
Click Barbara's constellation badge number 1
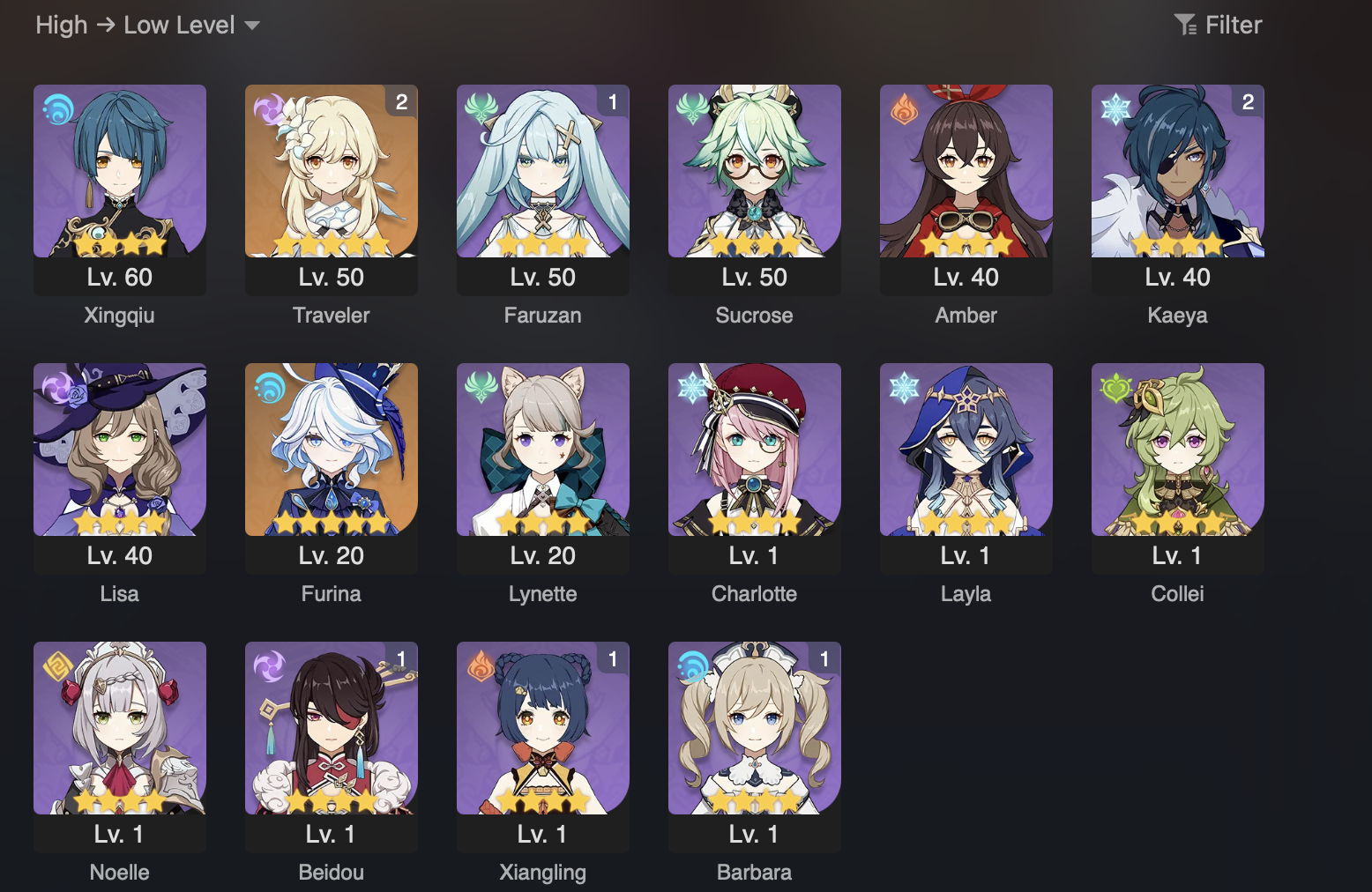824,659
